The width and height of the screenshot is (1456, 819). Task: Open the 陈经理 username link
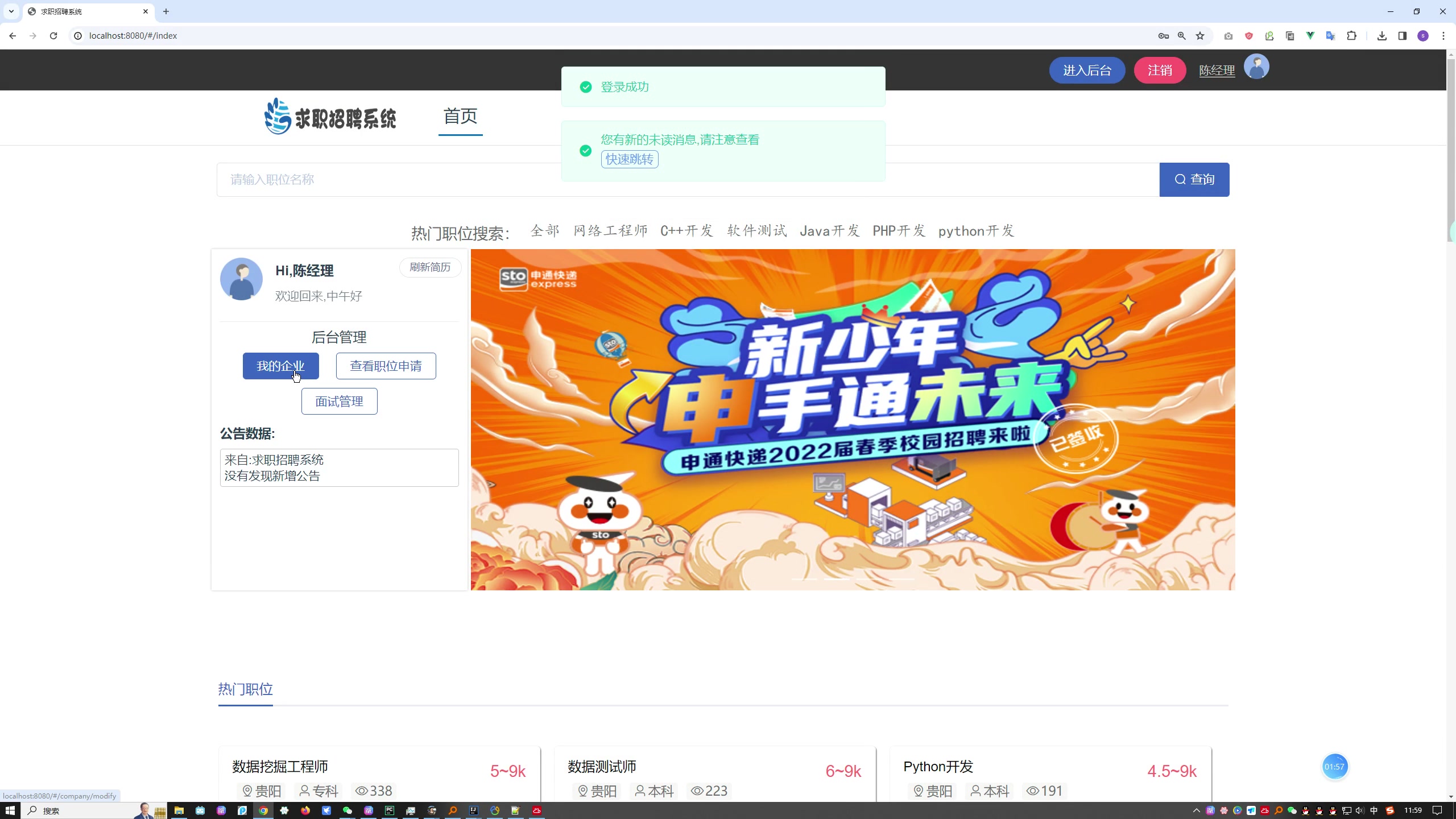tap(1217, 71)
